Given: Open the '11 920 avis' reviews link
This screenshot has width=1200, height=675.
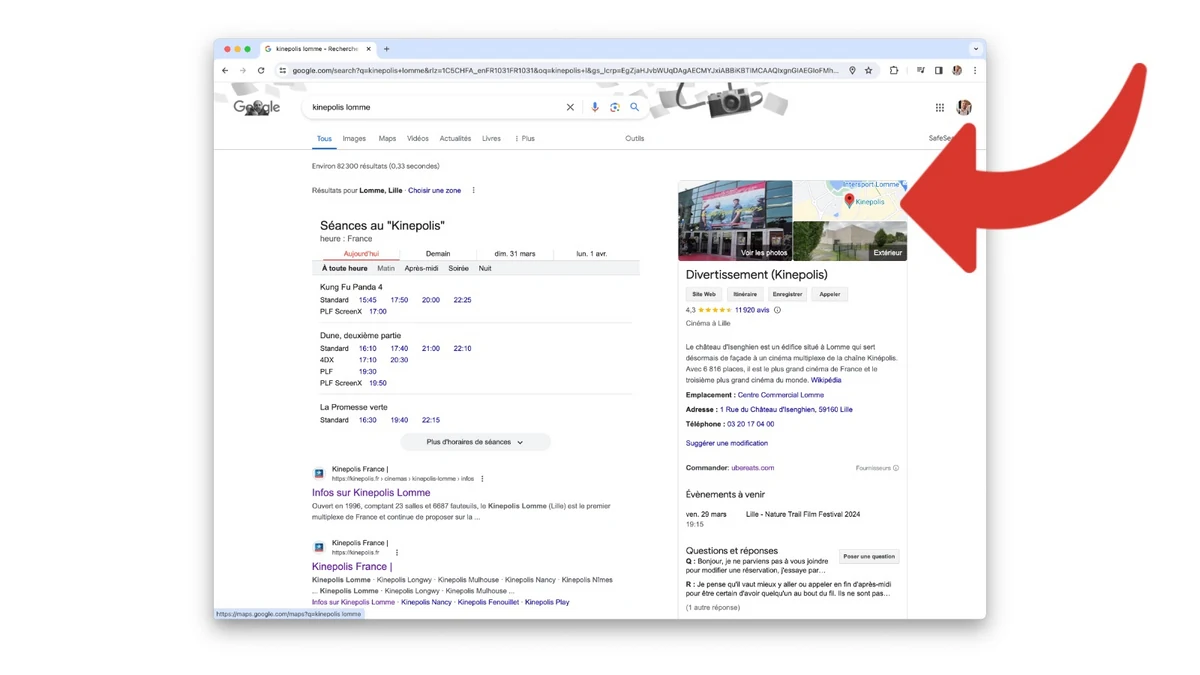Looking at the screenshot, I should [752, 310].
